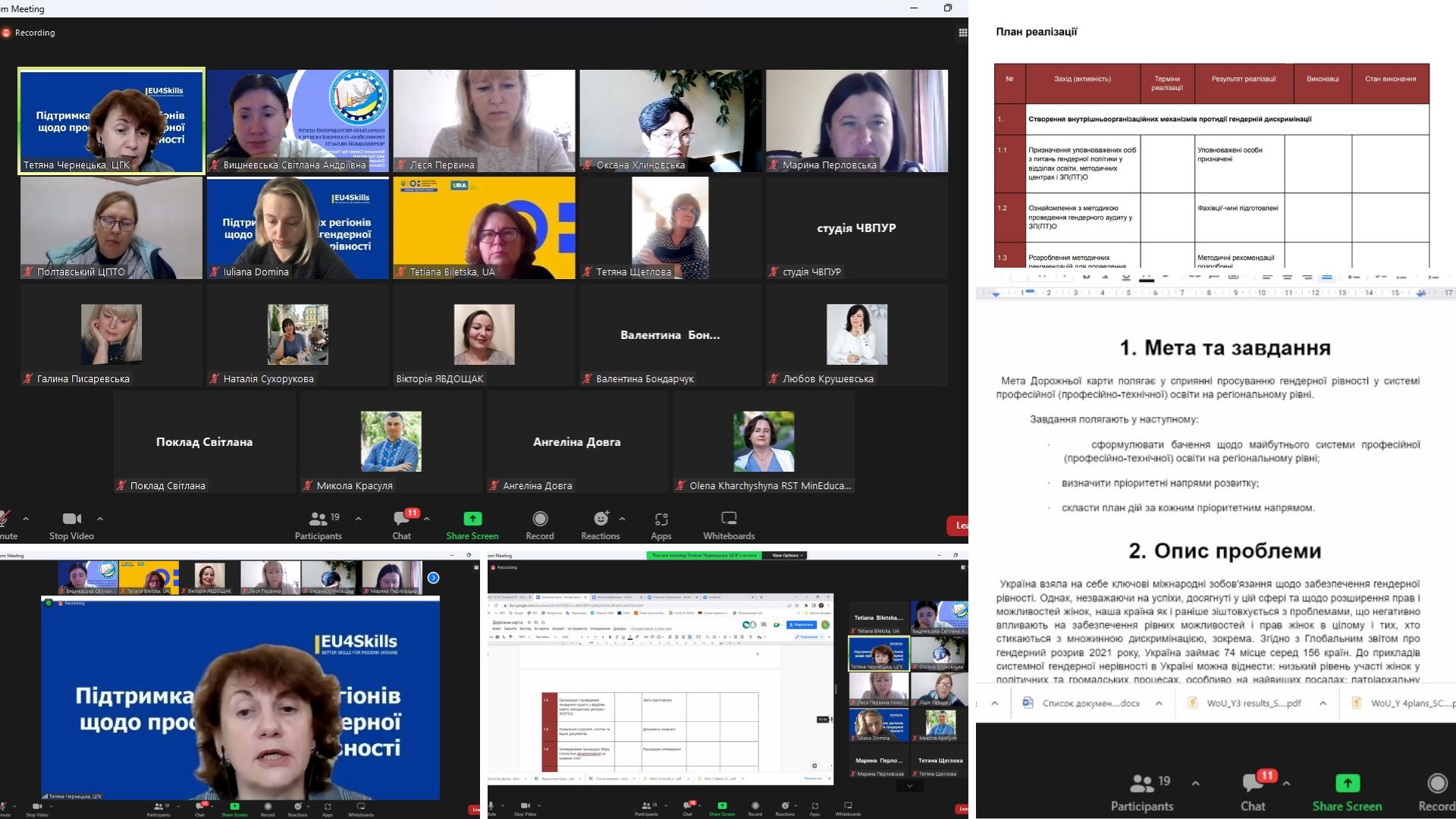Expand options caret for WoU_Y3 results_S....pdf download
Screen dimensions: 1456x819
pos(1323,703)
